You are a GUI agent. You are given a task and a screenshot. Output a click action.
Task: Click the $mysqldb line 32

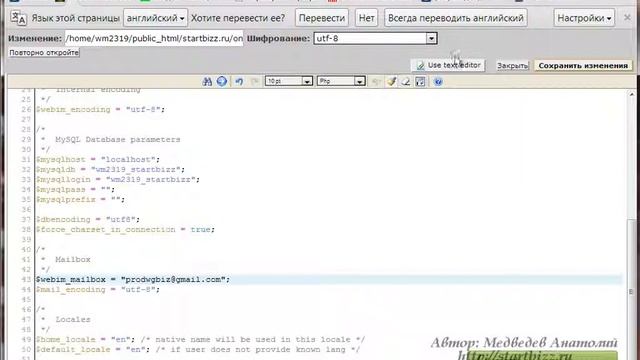point(110,169)
